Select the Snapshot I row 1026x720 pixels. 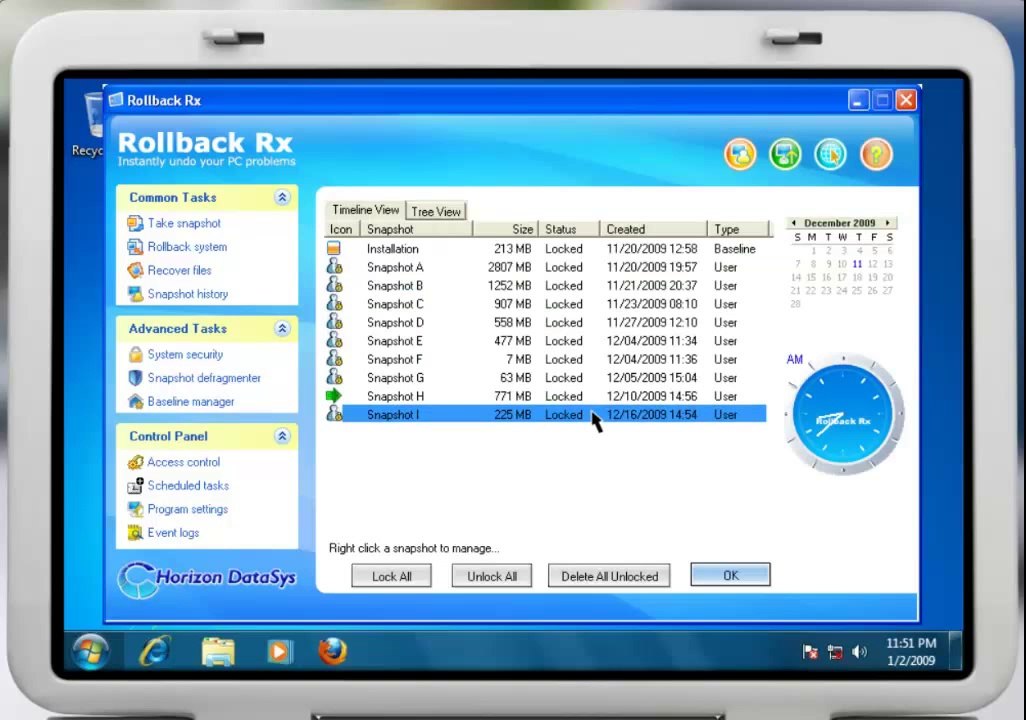(x=546, y=414)
